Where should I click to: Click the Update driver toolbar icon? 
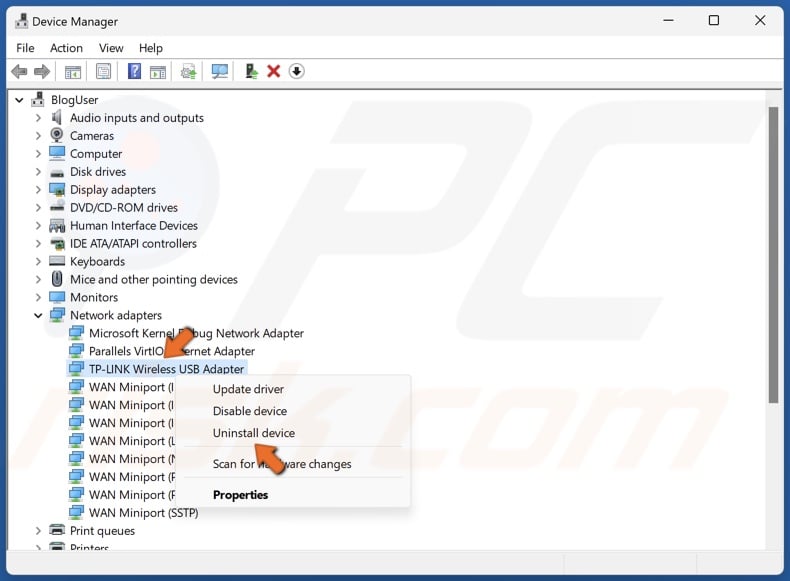point(189,72)
